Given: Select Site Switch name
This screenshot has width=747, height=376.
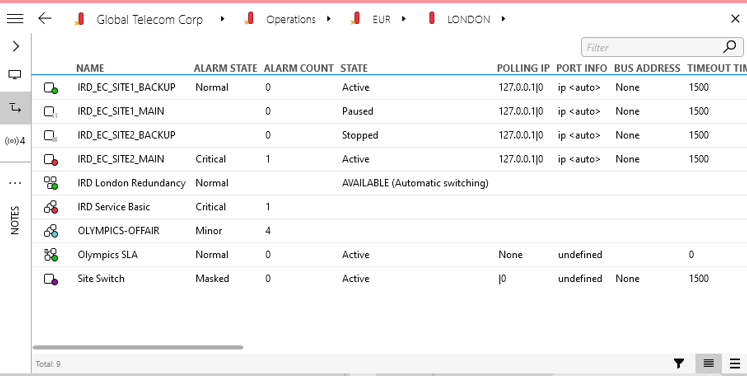Looking at the screenshot, I should click(101, 279).
